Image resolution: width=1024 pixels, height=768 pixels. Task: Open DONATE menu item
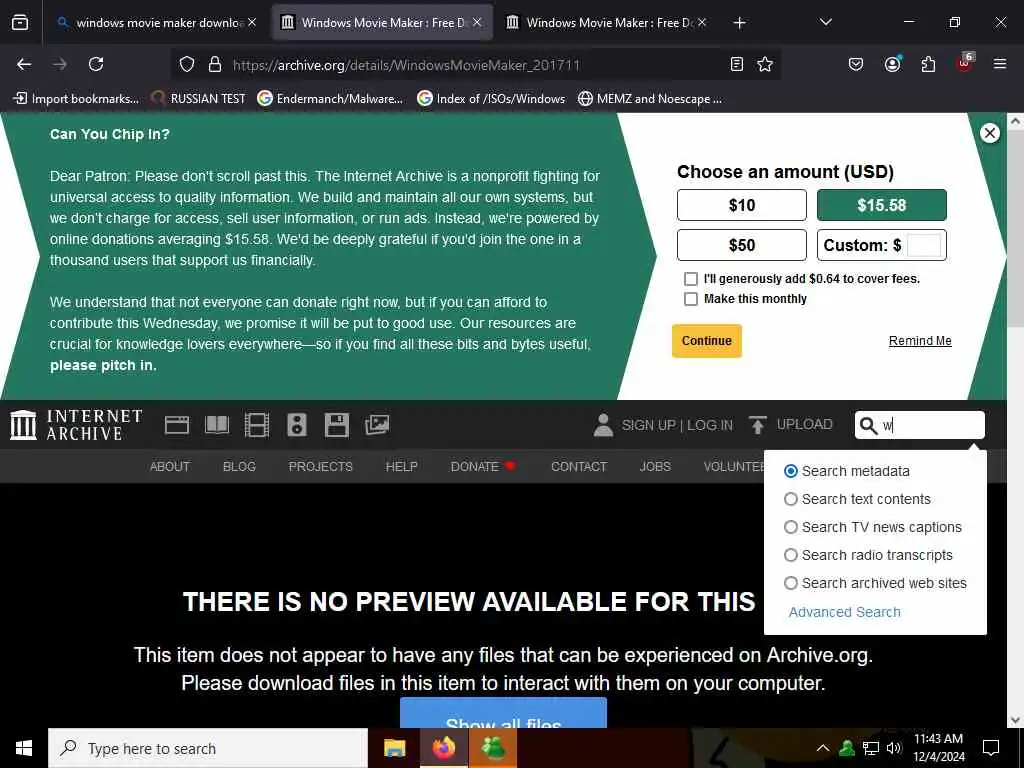pos(483,467)
